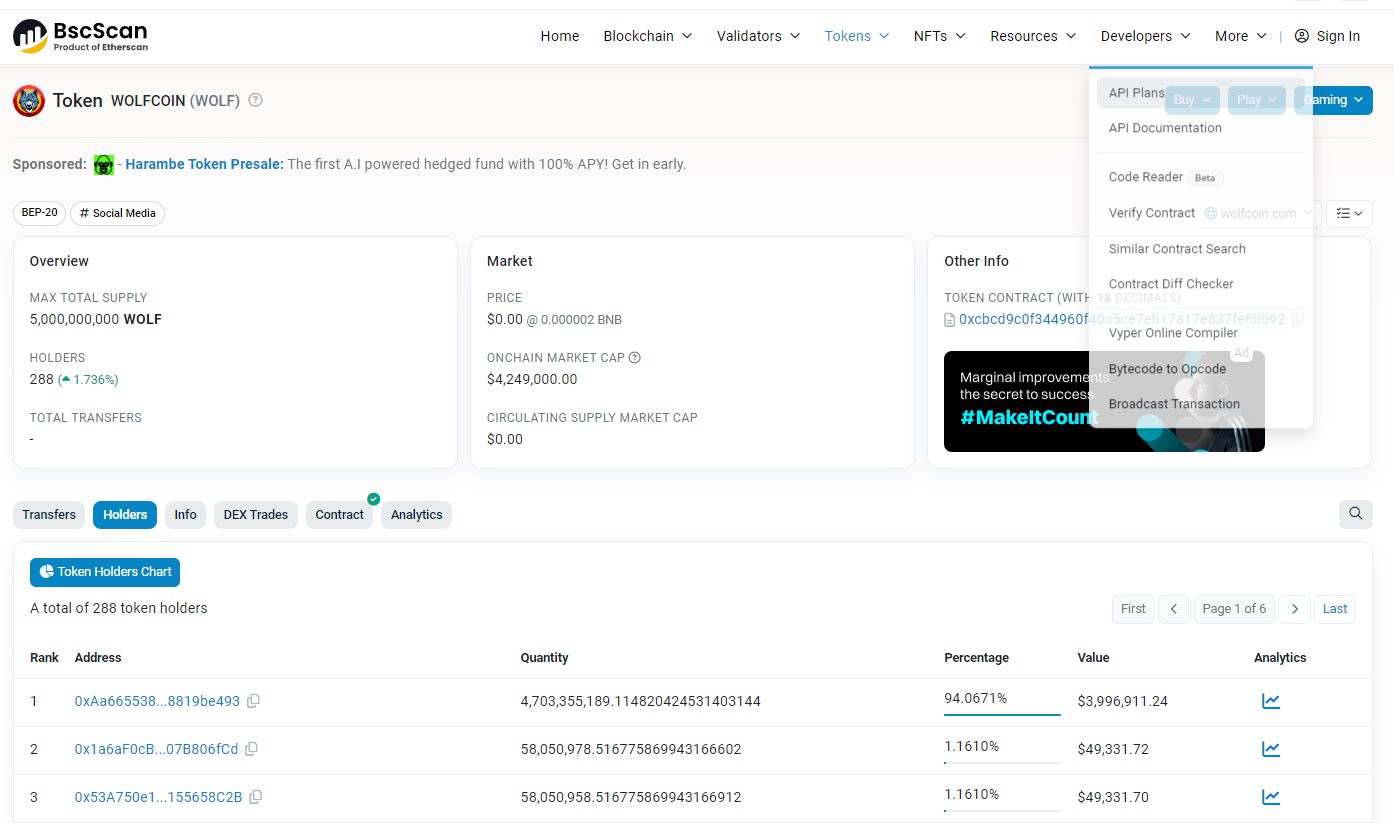1394x823 pixels.
Task: Click the Onchain Market Cap info icon
Action: [x=634, y=358]
